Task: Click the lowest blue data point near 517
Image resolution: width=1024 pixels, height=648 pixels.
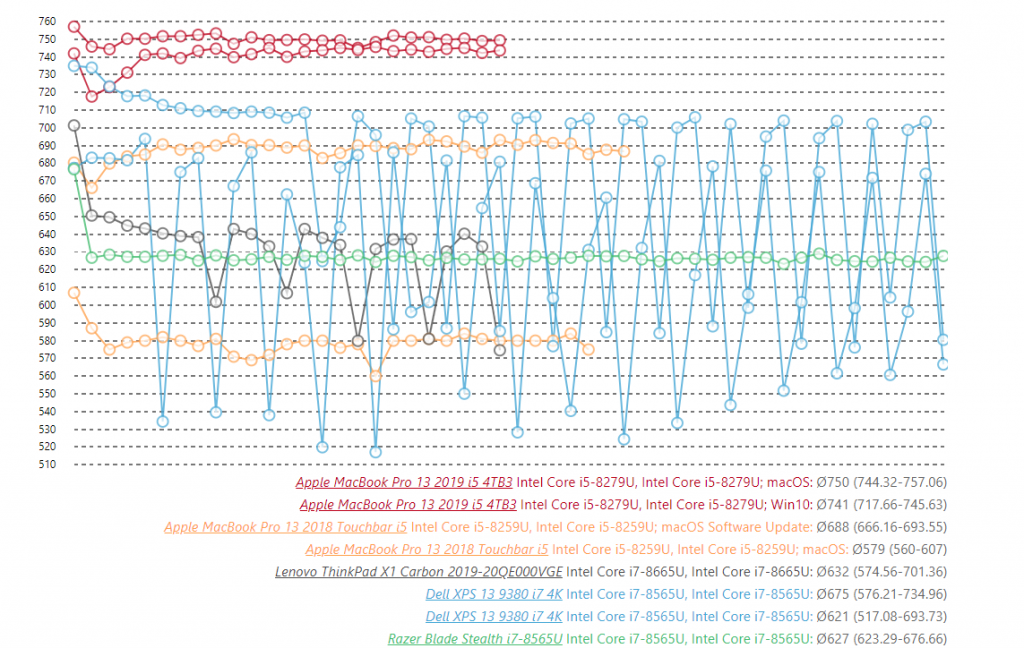Action: pos(376,452)
